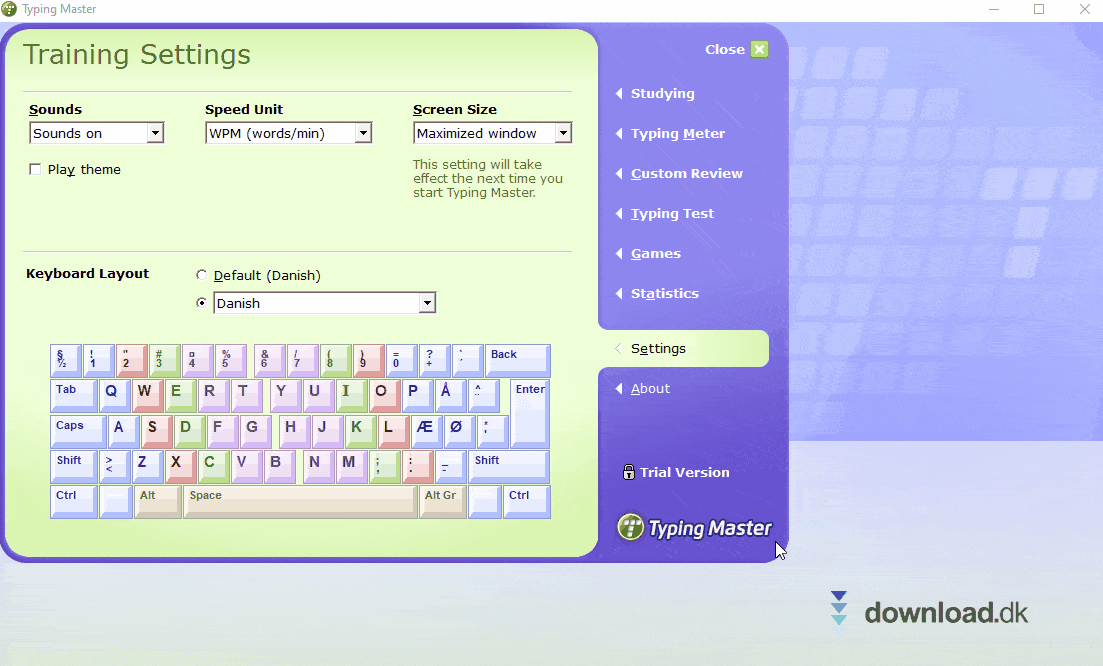Click the right Shift key on diagram

[509, 466]
